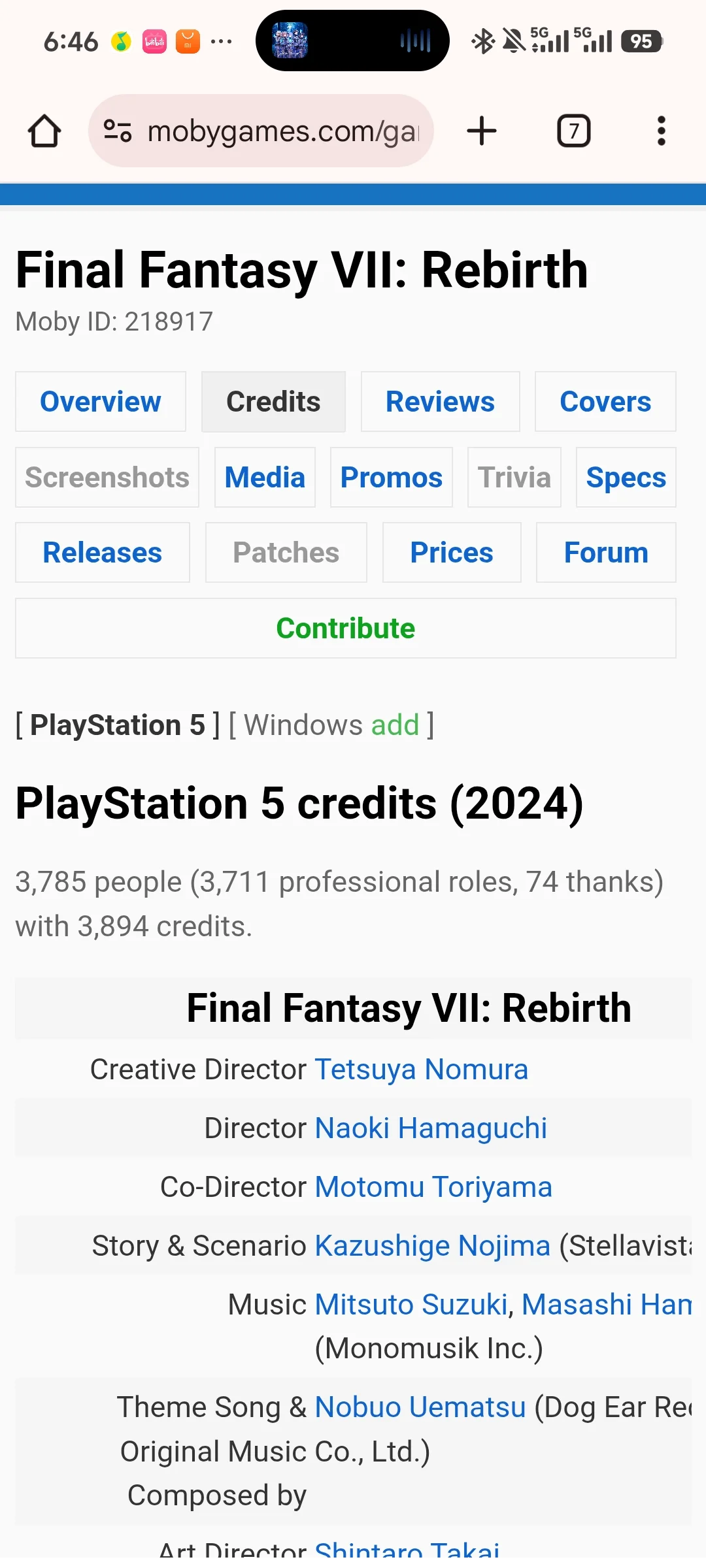Click the add Windows credits link
This screenshot has width=706, height=1568.
pos(395,725)
